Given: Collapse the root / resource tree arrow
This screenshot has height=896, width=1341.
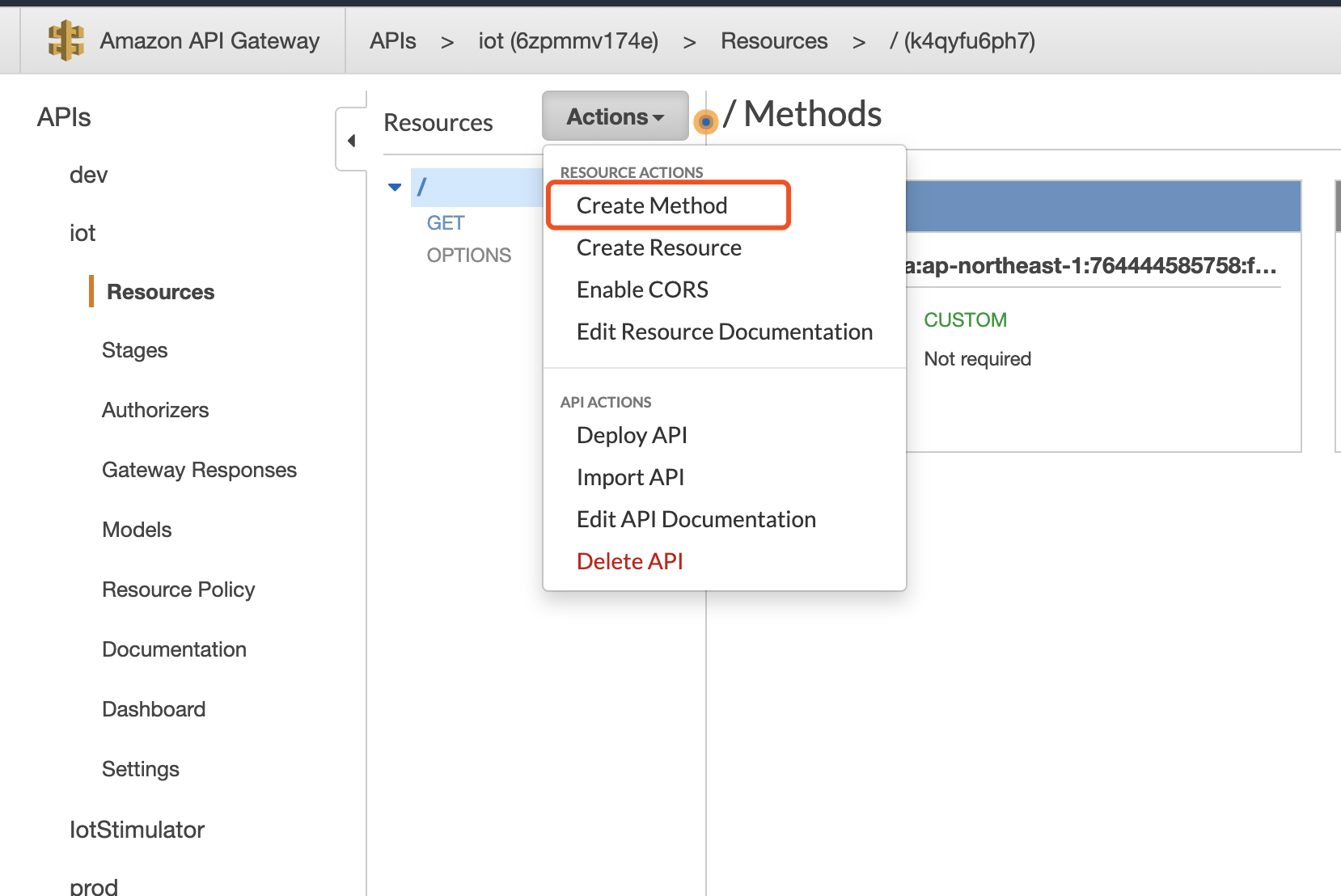Looking at the screenshot, I should point(395,187).
